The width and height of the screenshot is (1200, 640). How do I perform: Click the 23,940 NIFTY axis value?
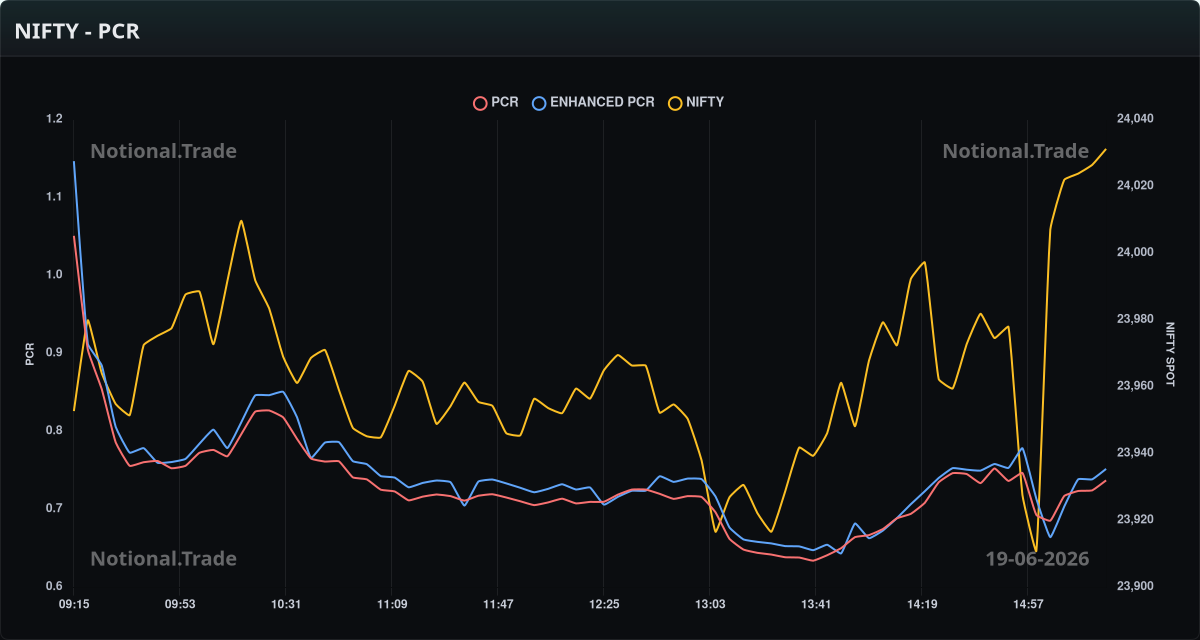click(1135, 453)
